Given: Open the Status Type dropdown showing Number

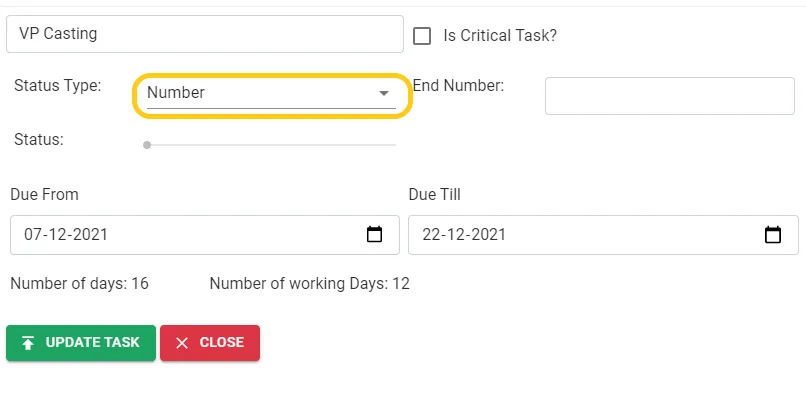Looking at the screenshot, I should (x=260, y=93).
